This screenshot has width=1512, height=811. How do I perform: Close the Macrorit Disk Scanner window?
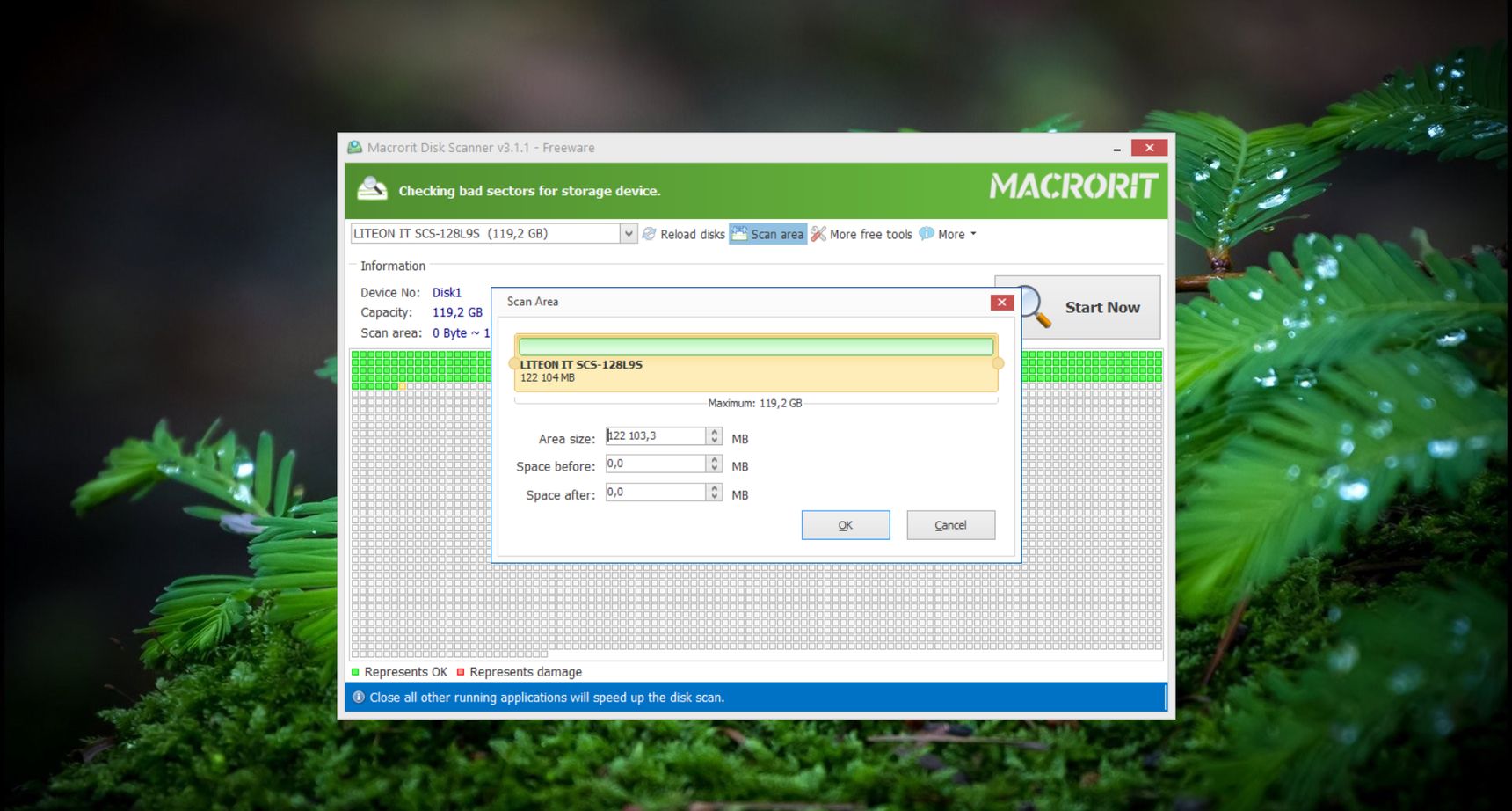[x=1149, y=148]
